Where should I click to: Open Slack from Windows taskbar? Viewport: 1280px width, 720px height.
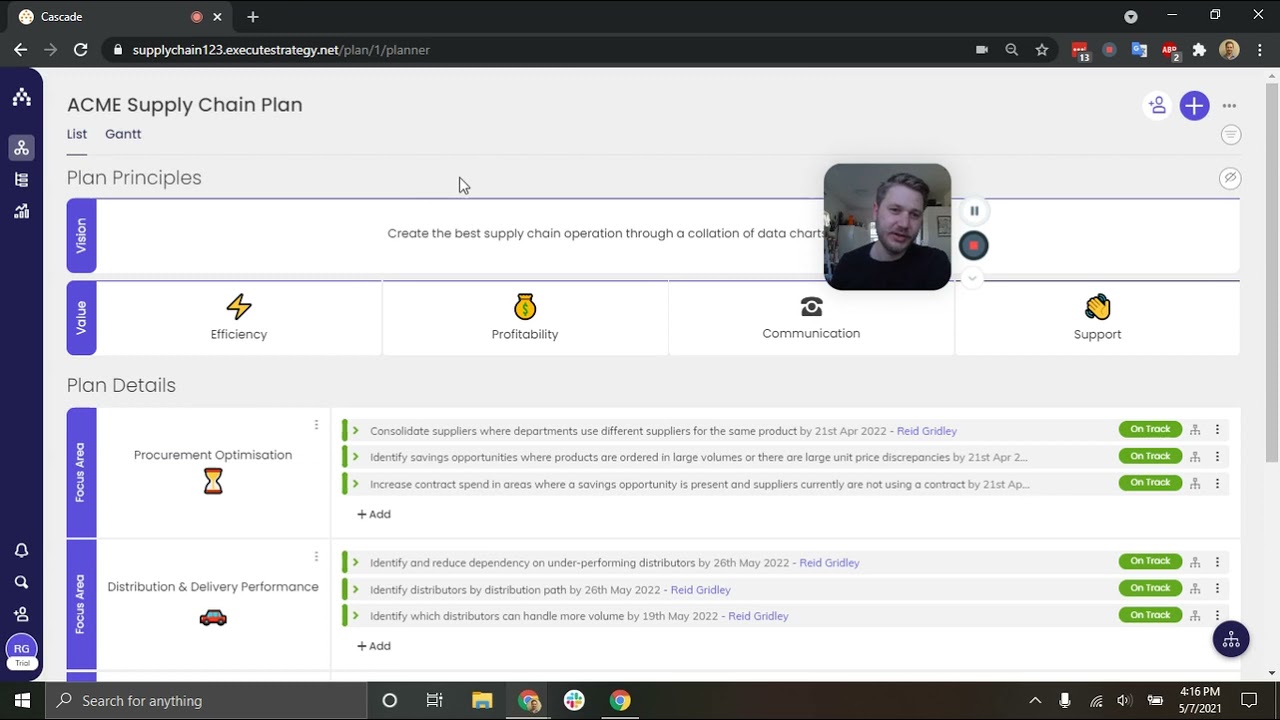pyautogui.click(x=574, y=701)
